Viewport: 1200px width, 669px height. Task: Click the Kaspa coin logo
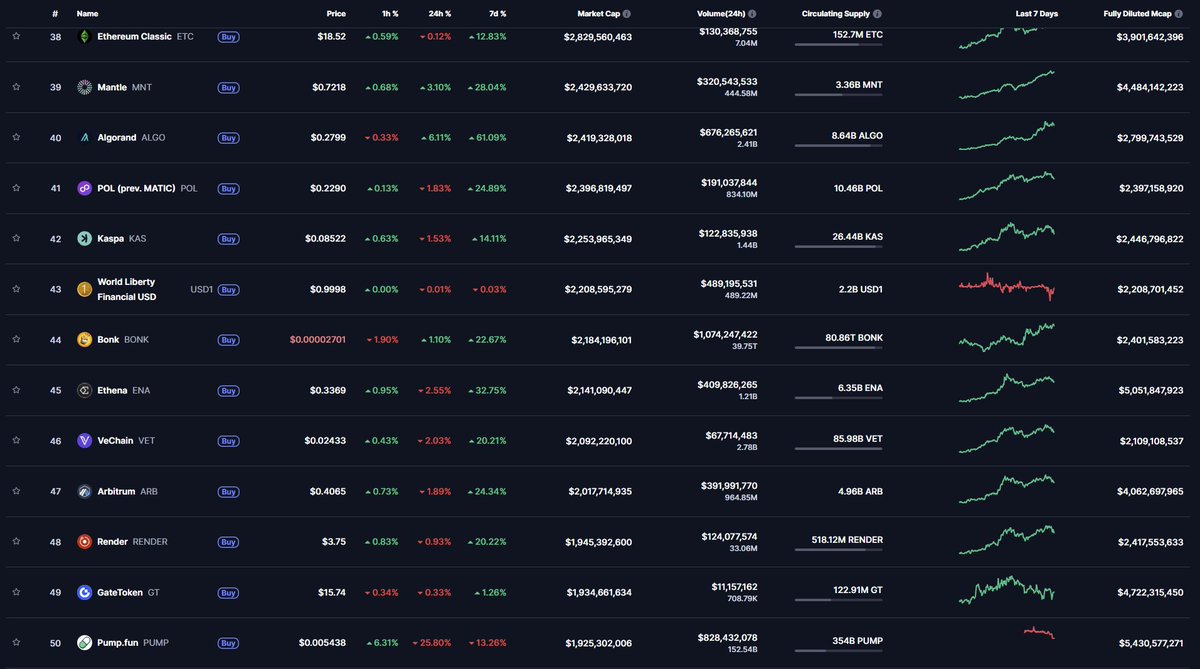point(85,238)
